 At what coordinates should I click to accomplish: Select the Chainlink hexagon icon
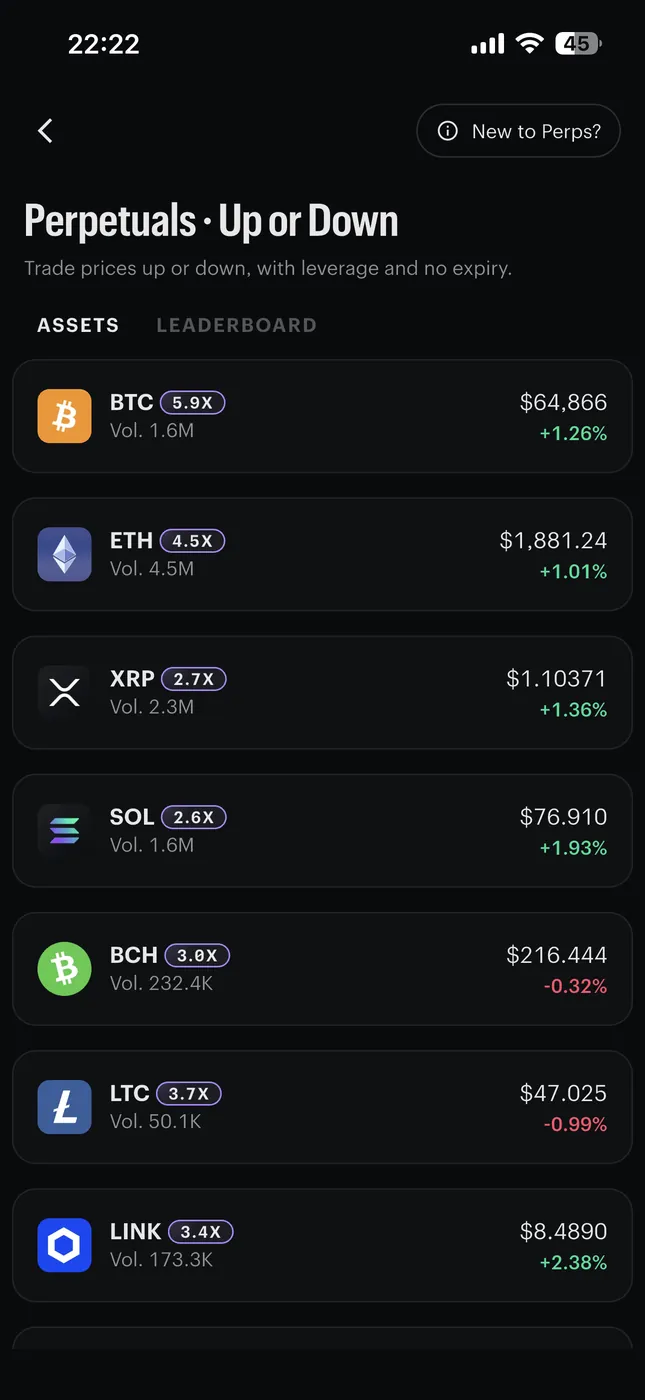coord(64,1245)
